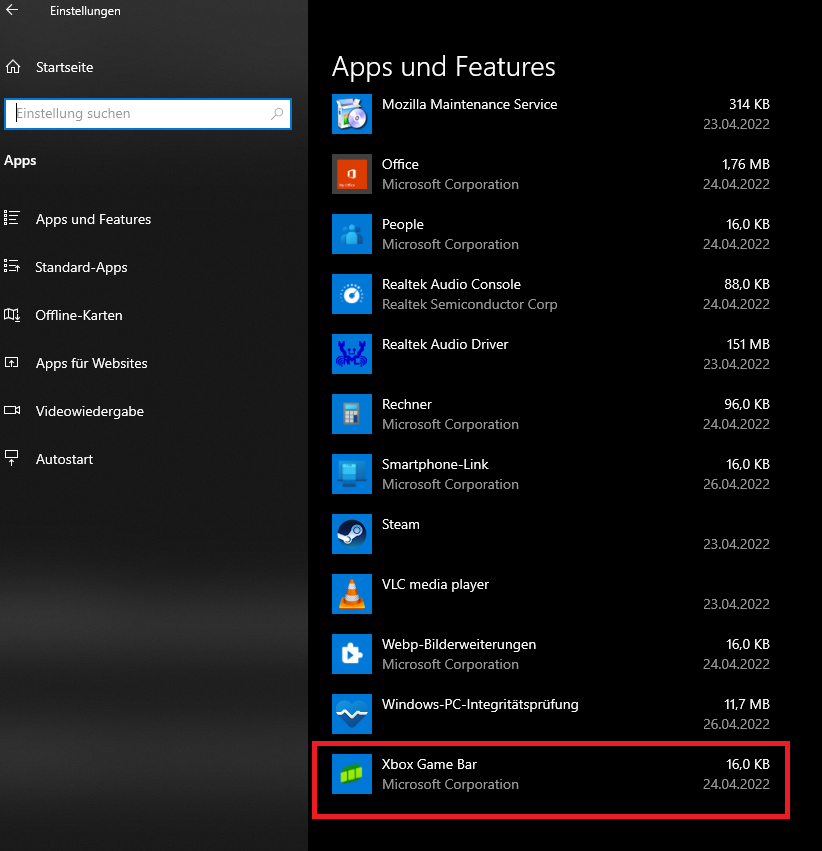
Task: Click Realtek Semiconductor Corp publisher text
Action: pyautogui.click(x=469, y=304)
